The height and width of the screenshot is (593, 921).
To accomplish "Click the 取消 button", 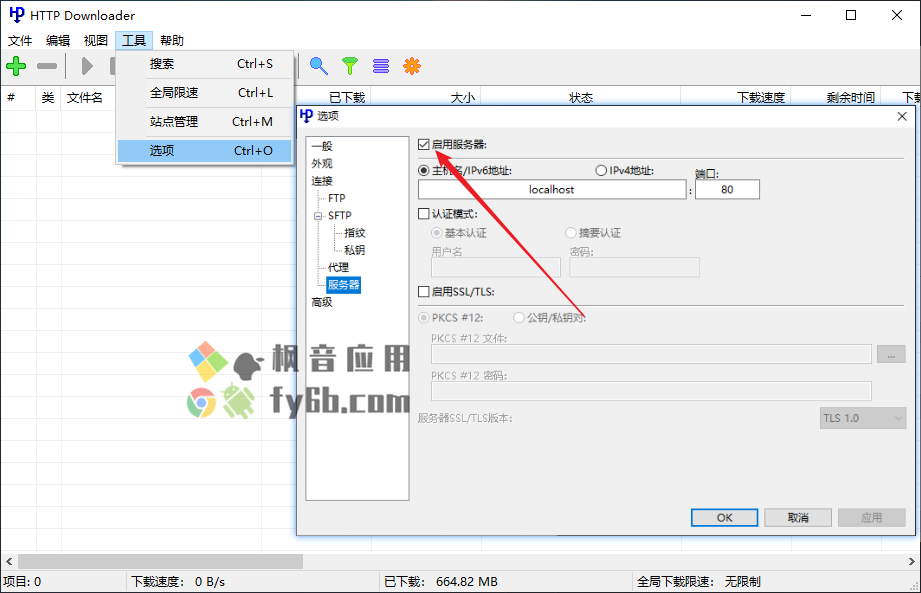I will pyautogui.click(x=798, y=518).
